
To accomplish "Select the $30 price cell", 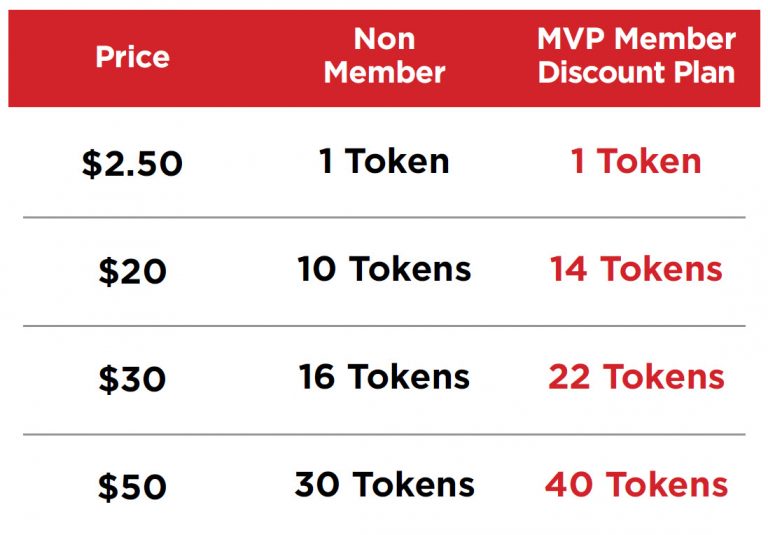I will click(x=132, y=379).
